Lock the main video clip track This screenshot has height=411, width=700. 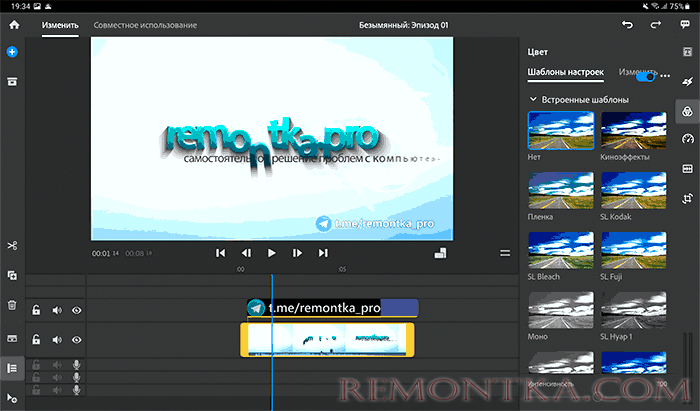(36, 340)
